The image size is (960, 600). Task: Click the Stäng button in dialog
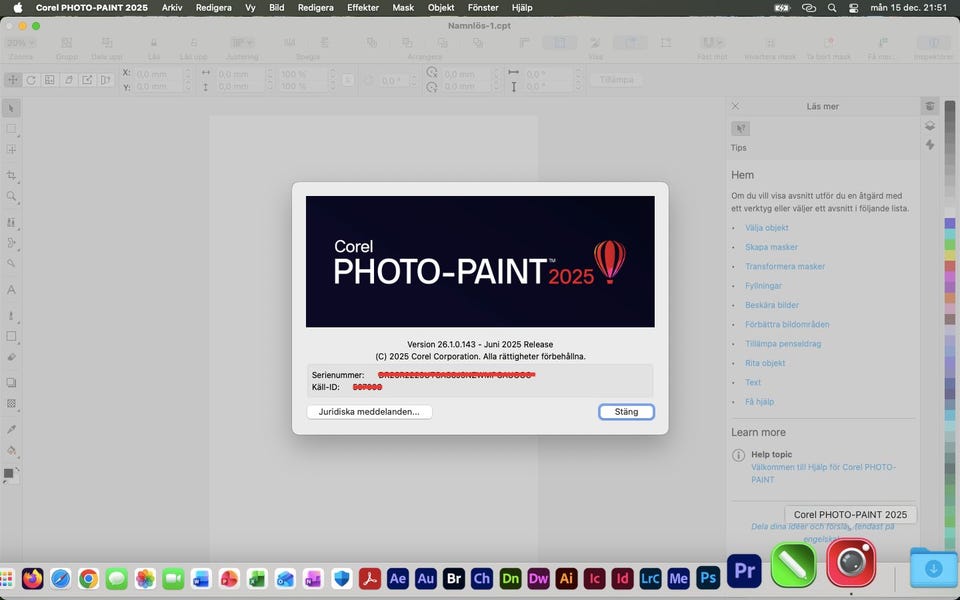626,412
